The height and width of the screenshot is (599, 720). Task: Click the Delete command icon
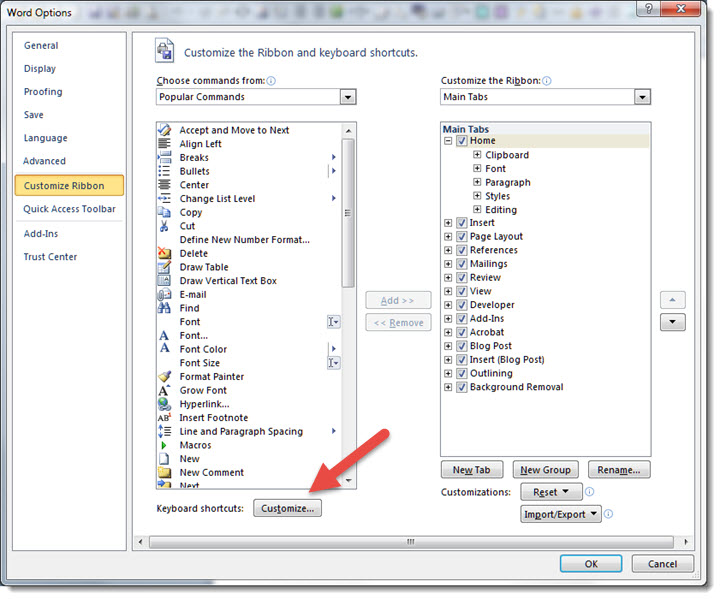(164, 253)
